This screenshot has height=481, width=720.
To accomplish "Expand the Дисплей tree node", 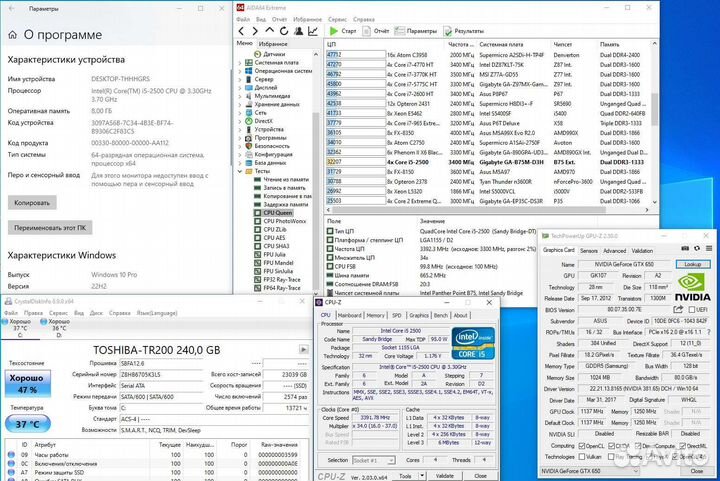I will (240, 88).
